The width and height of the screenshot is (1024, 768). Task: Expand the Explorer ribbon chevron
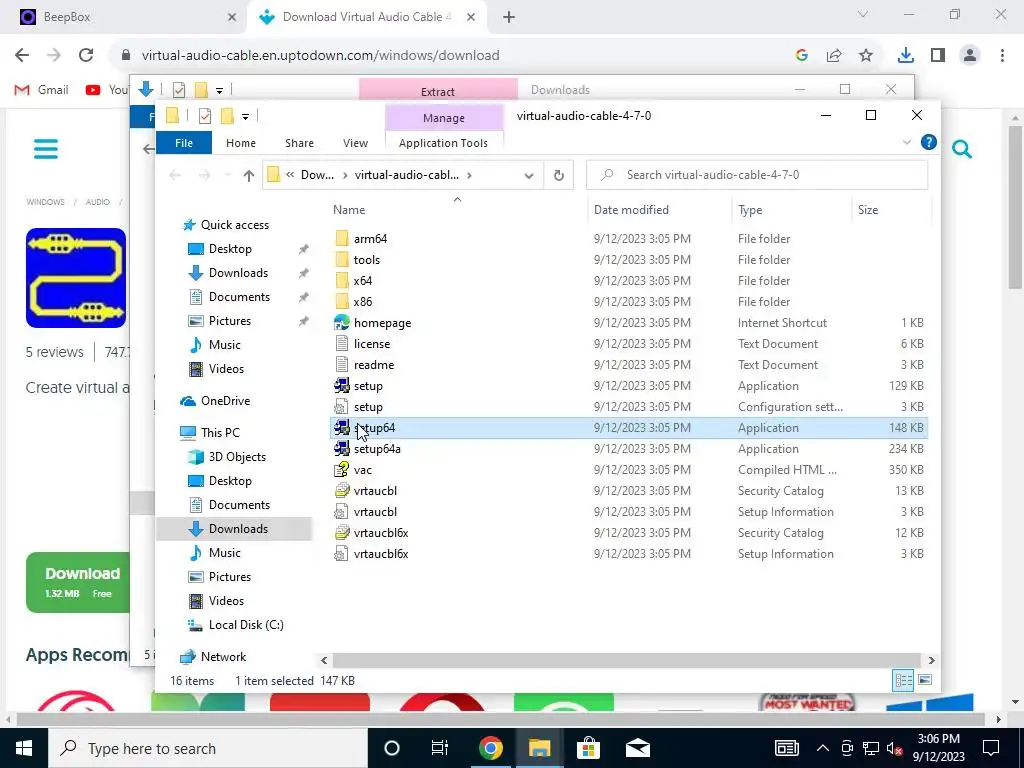(x=906, y=142)
